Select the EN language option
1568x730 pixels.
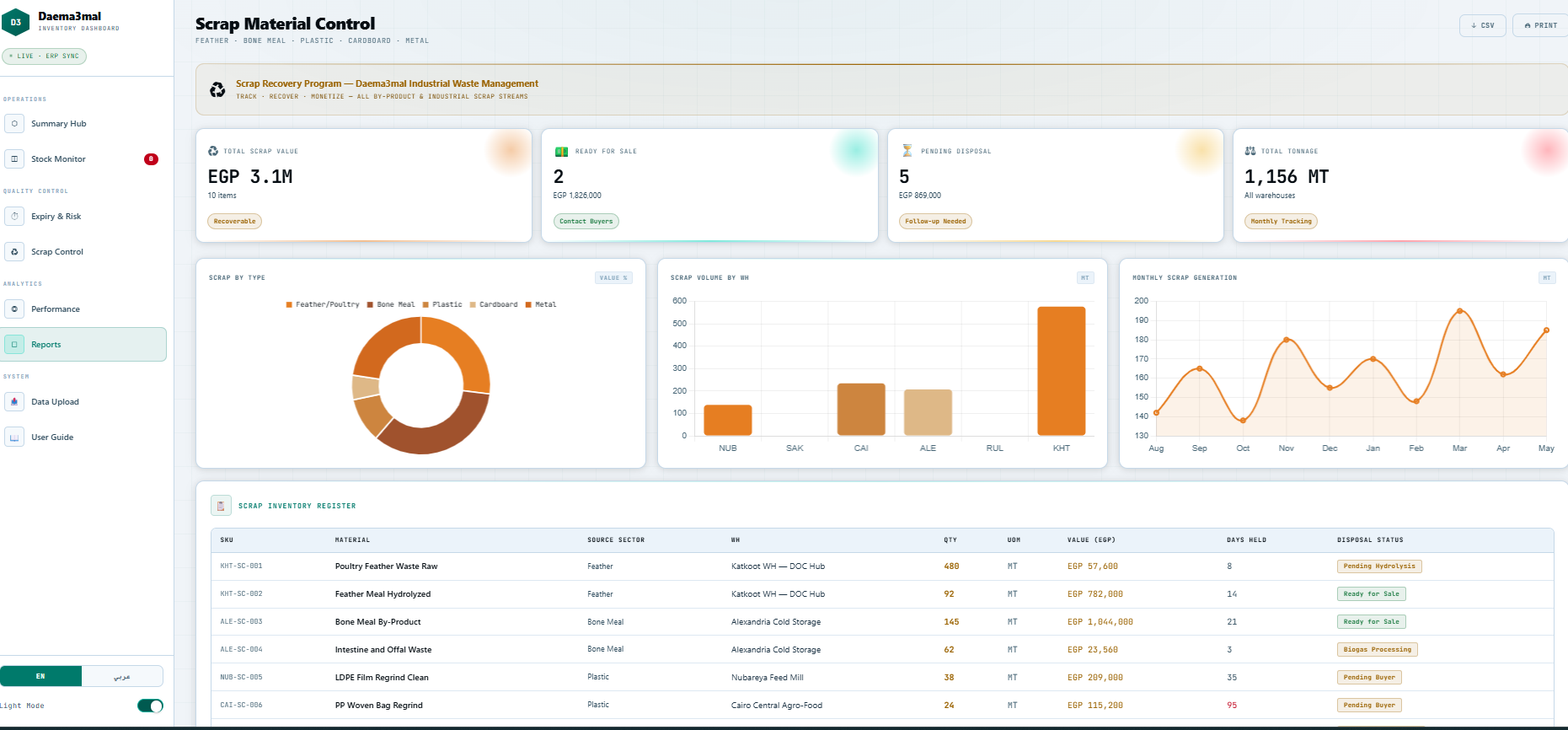(x=40, y=676)
